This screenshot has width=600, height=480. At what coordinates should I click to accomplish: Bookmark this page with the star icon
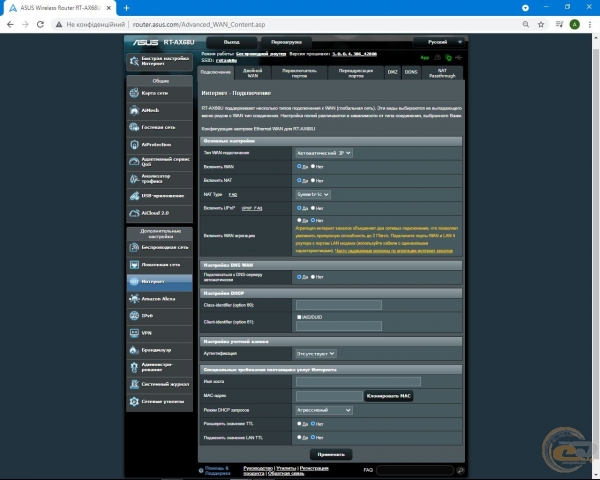coord(541,24)
